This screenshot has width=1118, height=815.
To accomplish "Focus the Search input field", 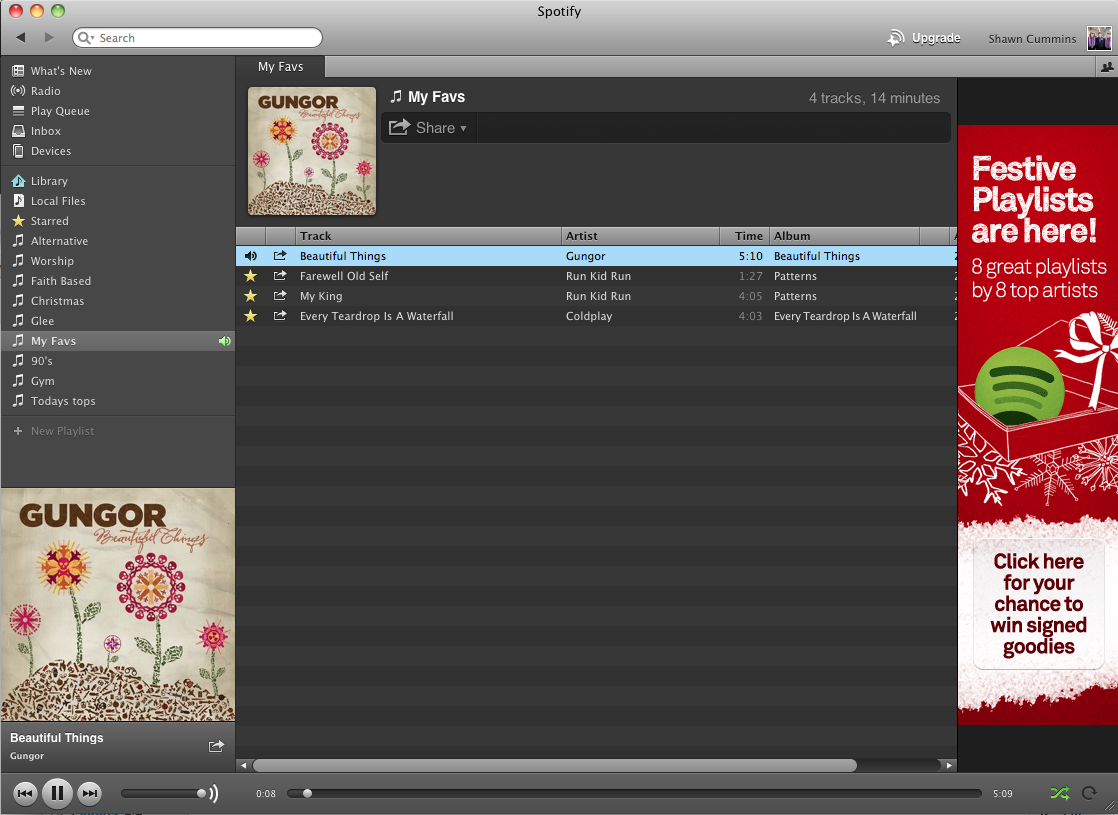I will [x=198, y=38].
